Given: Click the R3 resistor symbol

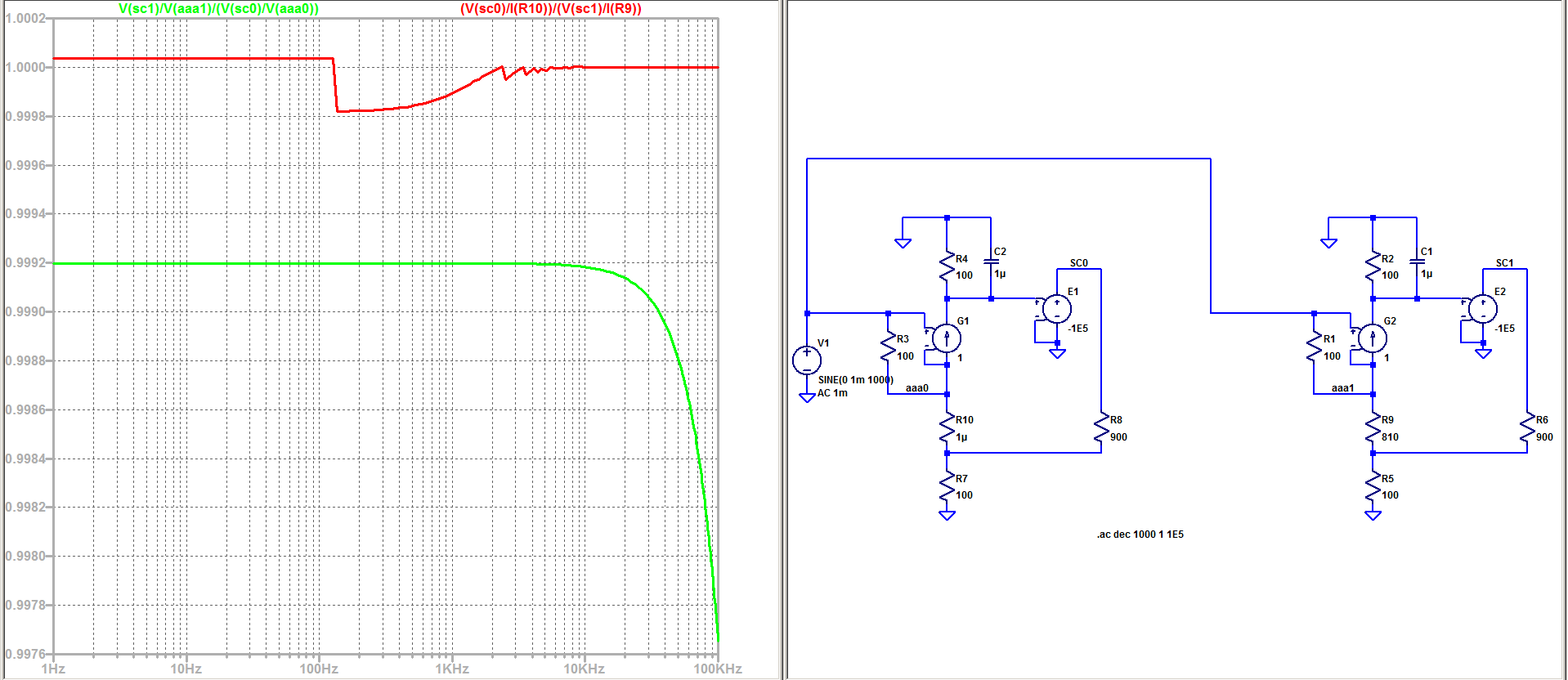Looking at the screenshot, I should point(888,347).
